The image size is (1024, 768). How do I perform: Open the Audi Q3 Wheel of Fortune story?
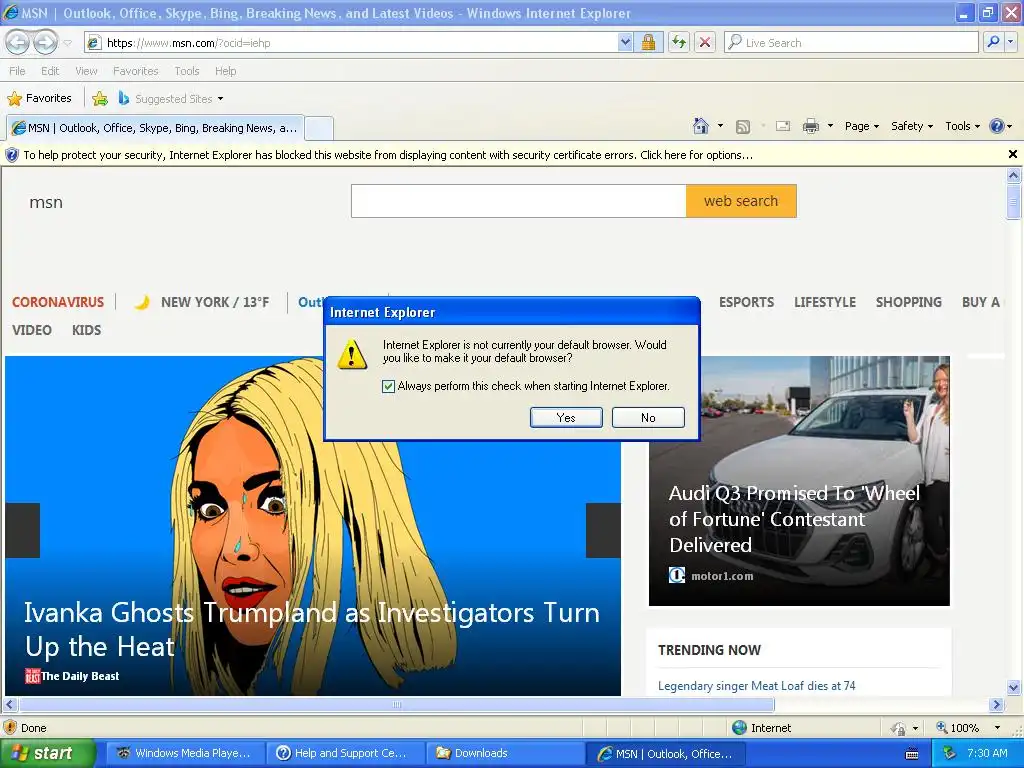point(794,519)
